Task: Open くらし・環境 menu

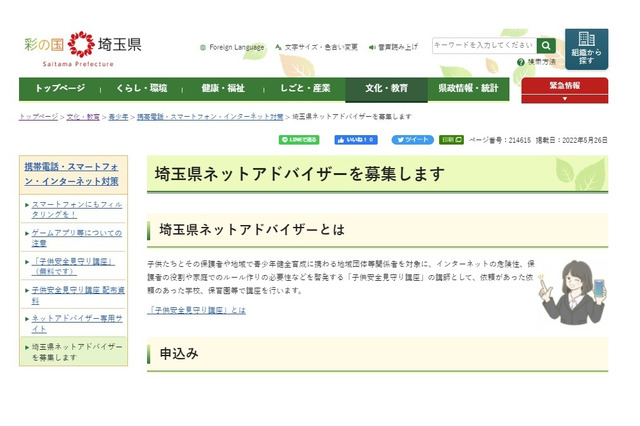Action: (141, 89)
